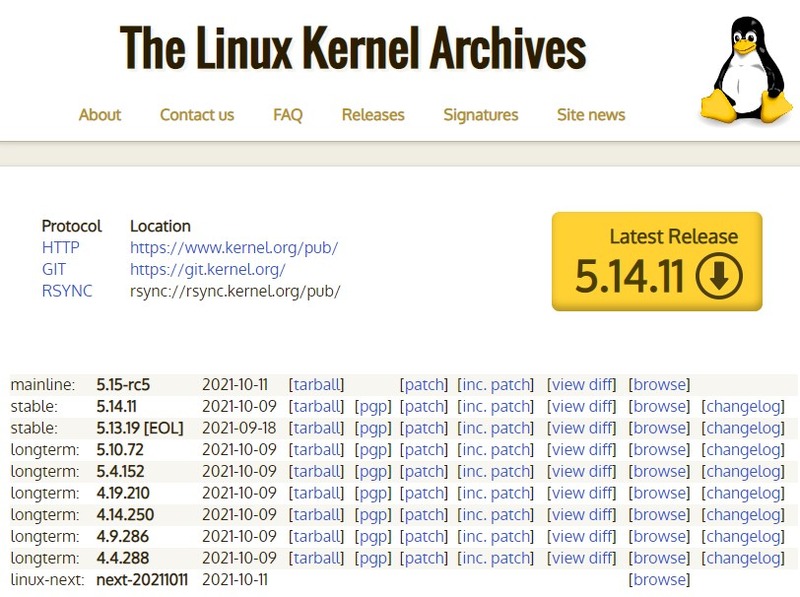This screenshot has height=597, width=800.
Task: Open the patch for longterm 5.10.72
Action: pyautogui.click(x=424, y=450)
